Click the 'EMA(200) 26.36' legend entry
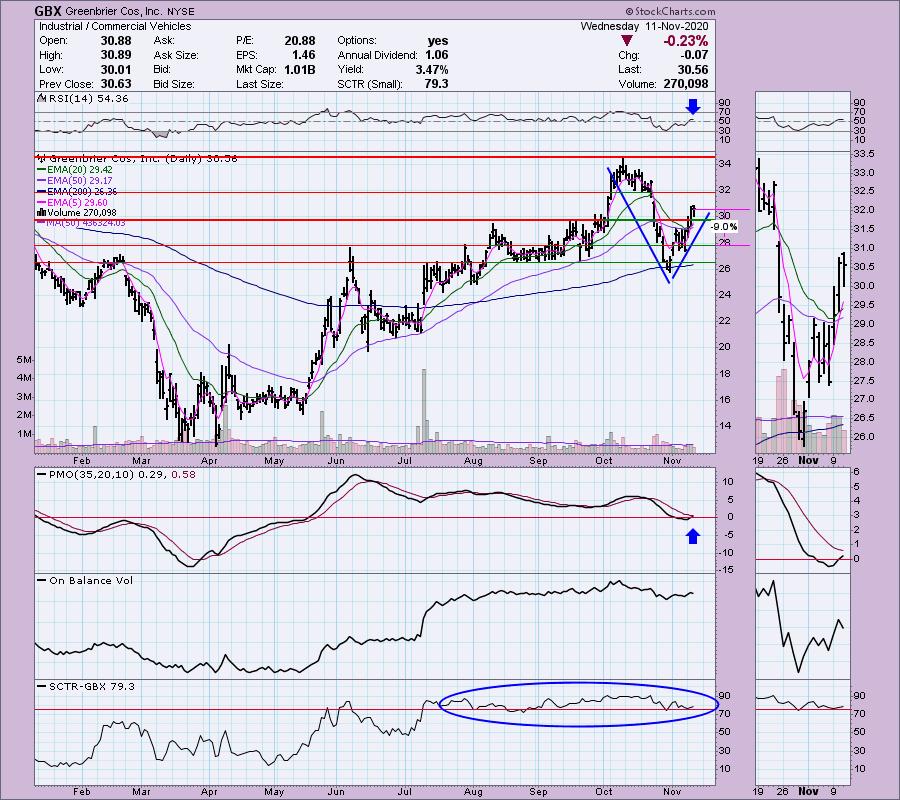 tap(83, 192)
